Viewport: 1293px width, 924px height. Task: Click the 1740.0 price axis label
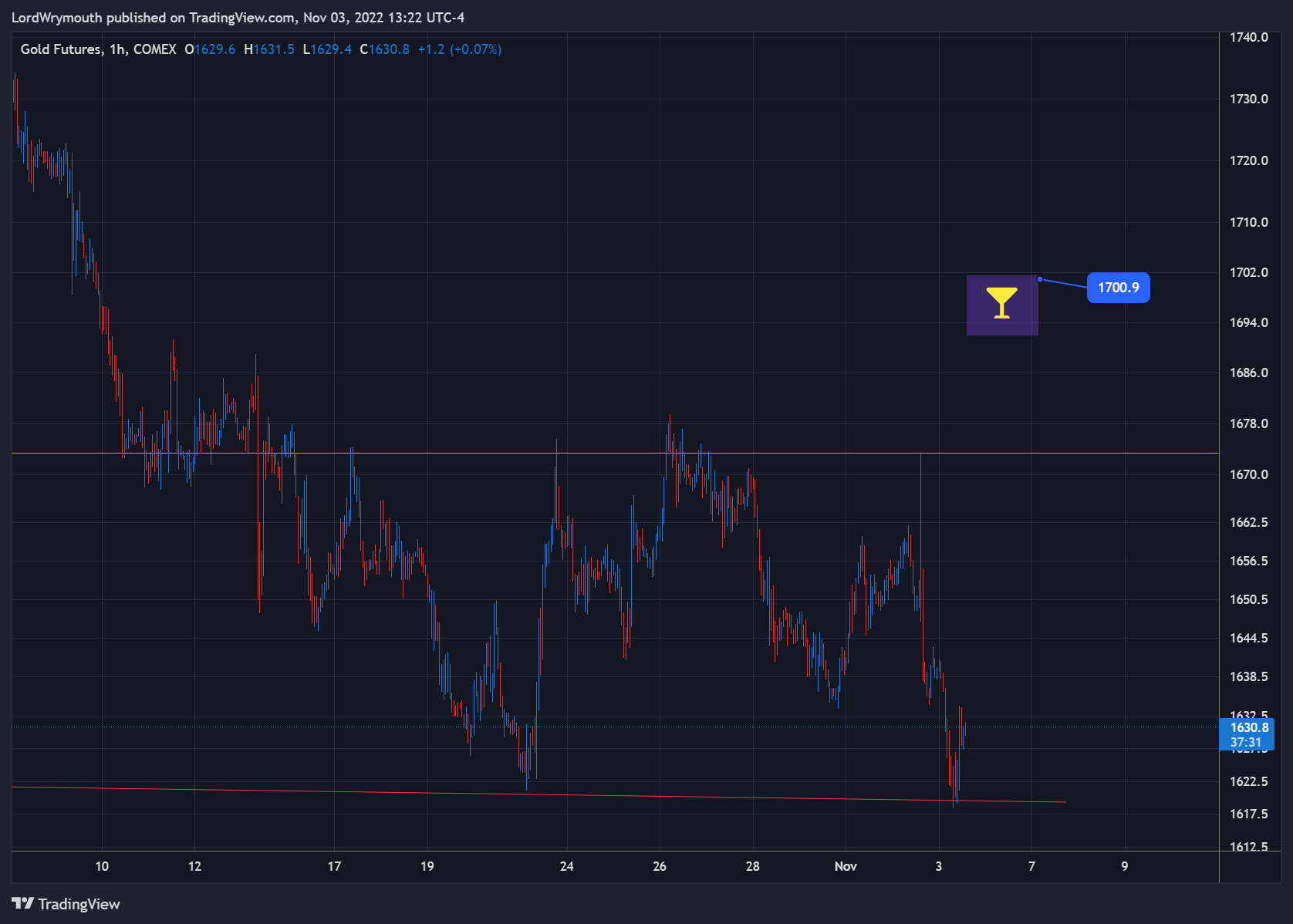coord(1248,37)
